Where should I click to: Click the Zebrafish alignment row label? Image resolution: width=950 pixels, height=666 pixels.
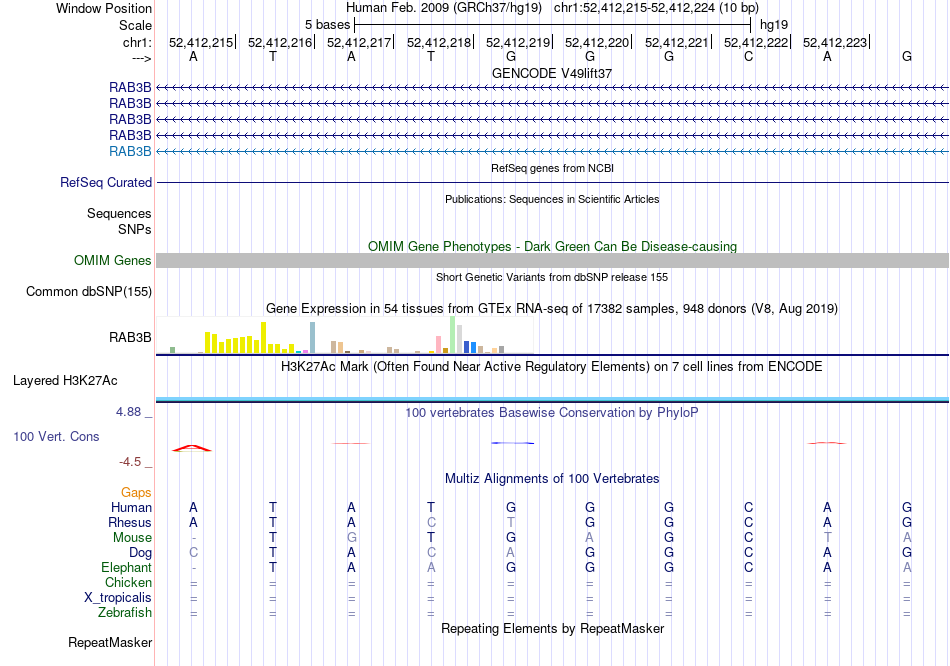tap(125, 613)
